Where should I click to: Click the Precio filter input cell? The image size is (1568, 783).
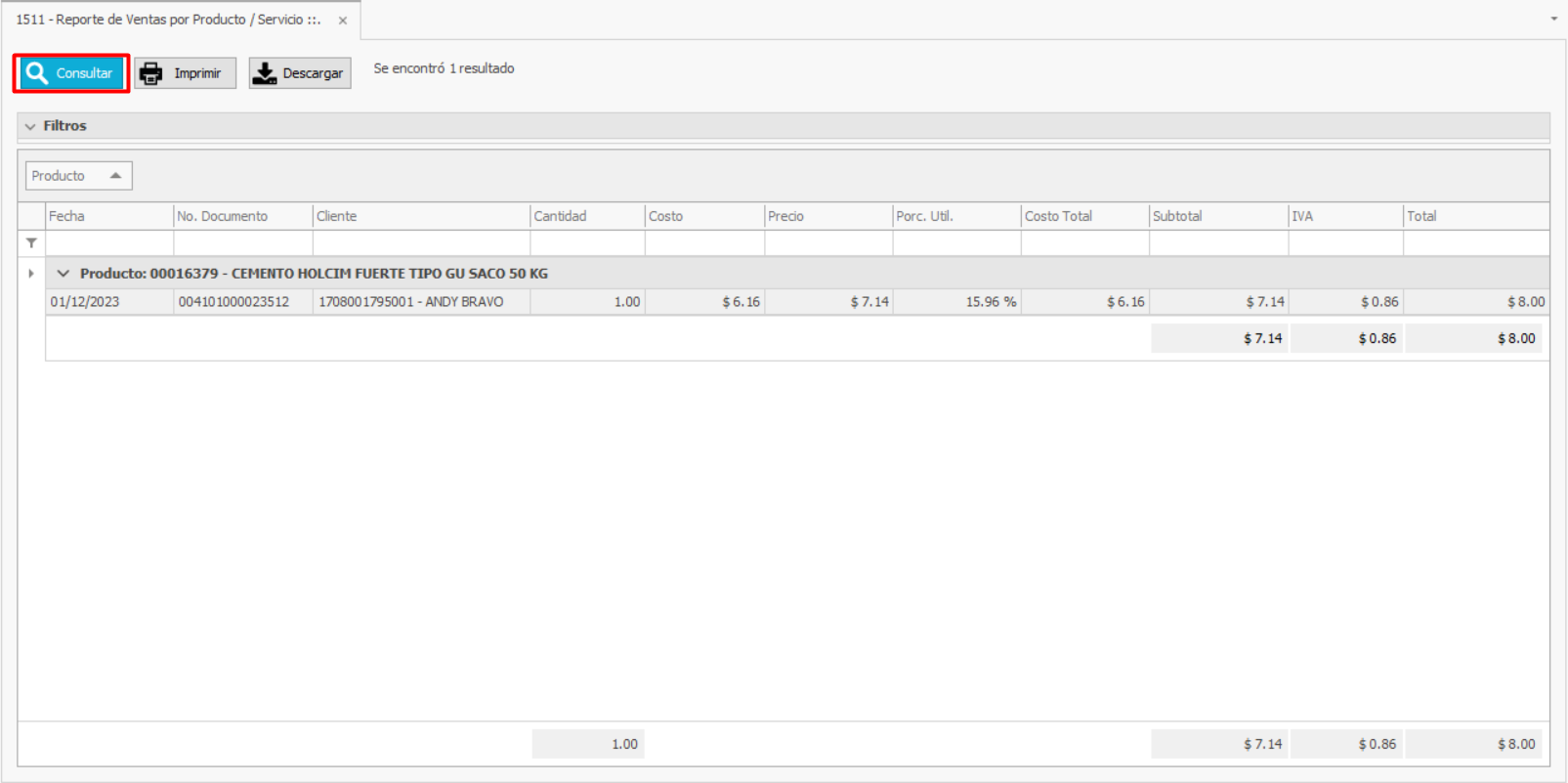[828, 243]
